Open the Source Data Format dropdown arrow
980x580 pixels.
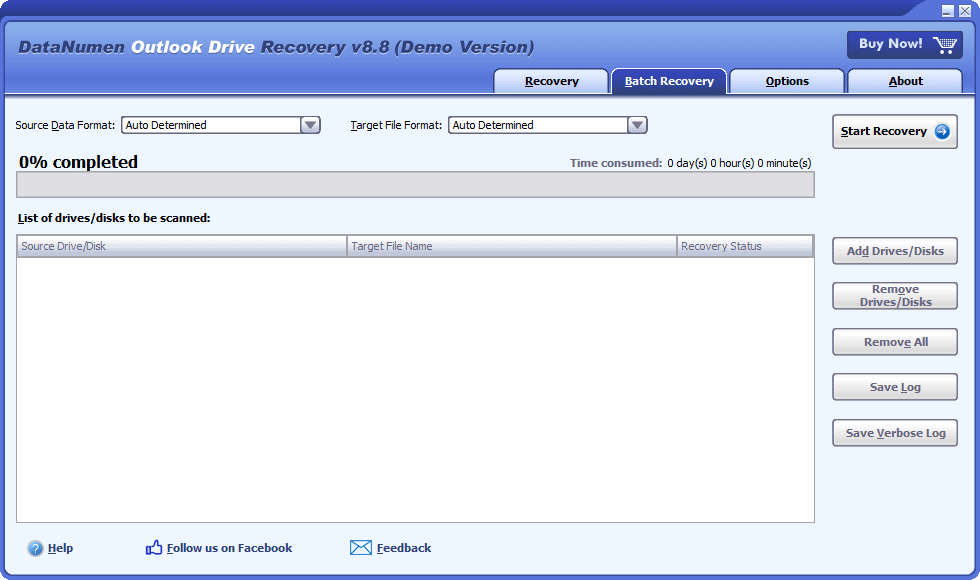[x=310, y=125]
